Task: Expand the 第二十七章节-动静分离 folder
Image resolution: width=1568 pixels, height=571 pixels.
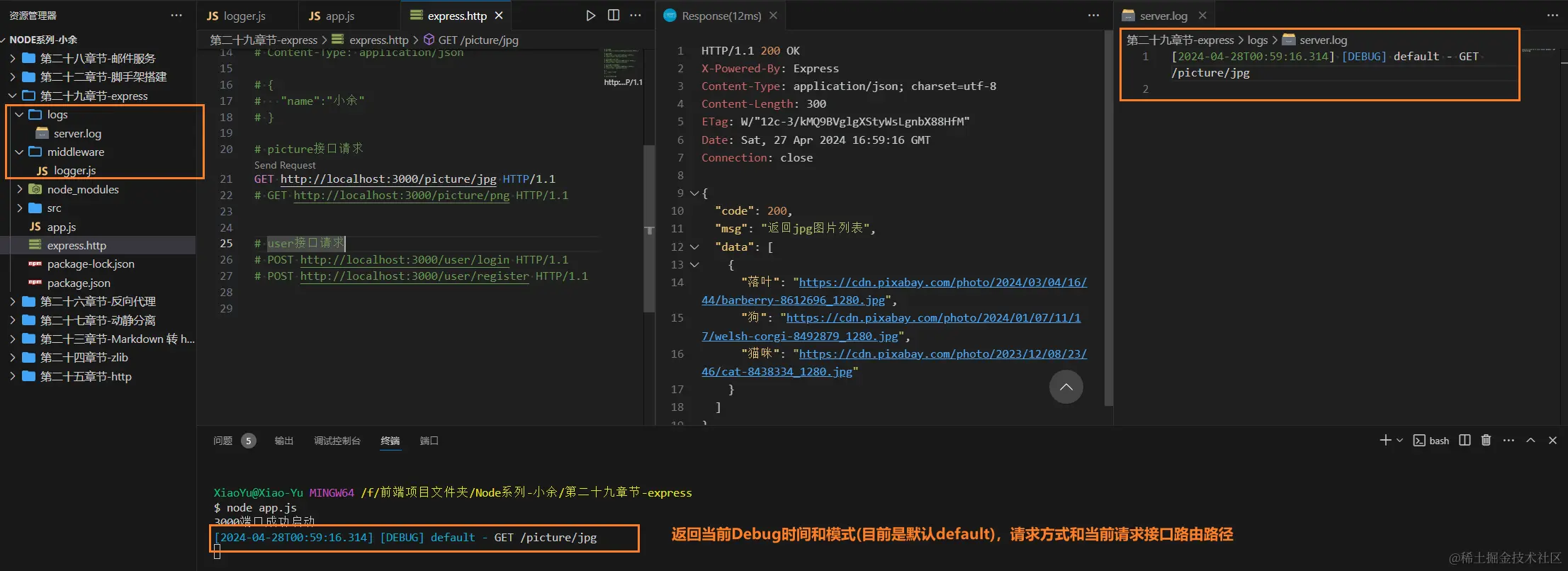Action: 12,320
